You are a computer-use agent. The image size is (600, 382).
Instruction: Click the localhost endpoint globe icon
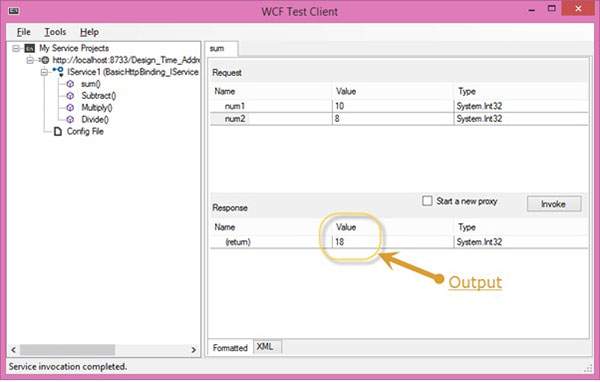click(45, 60)
